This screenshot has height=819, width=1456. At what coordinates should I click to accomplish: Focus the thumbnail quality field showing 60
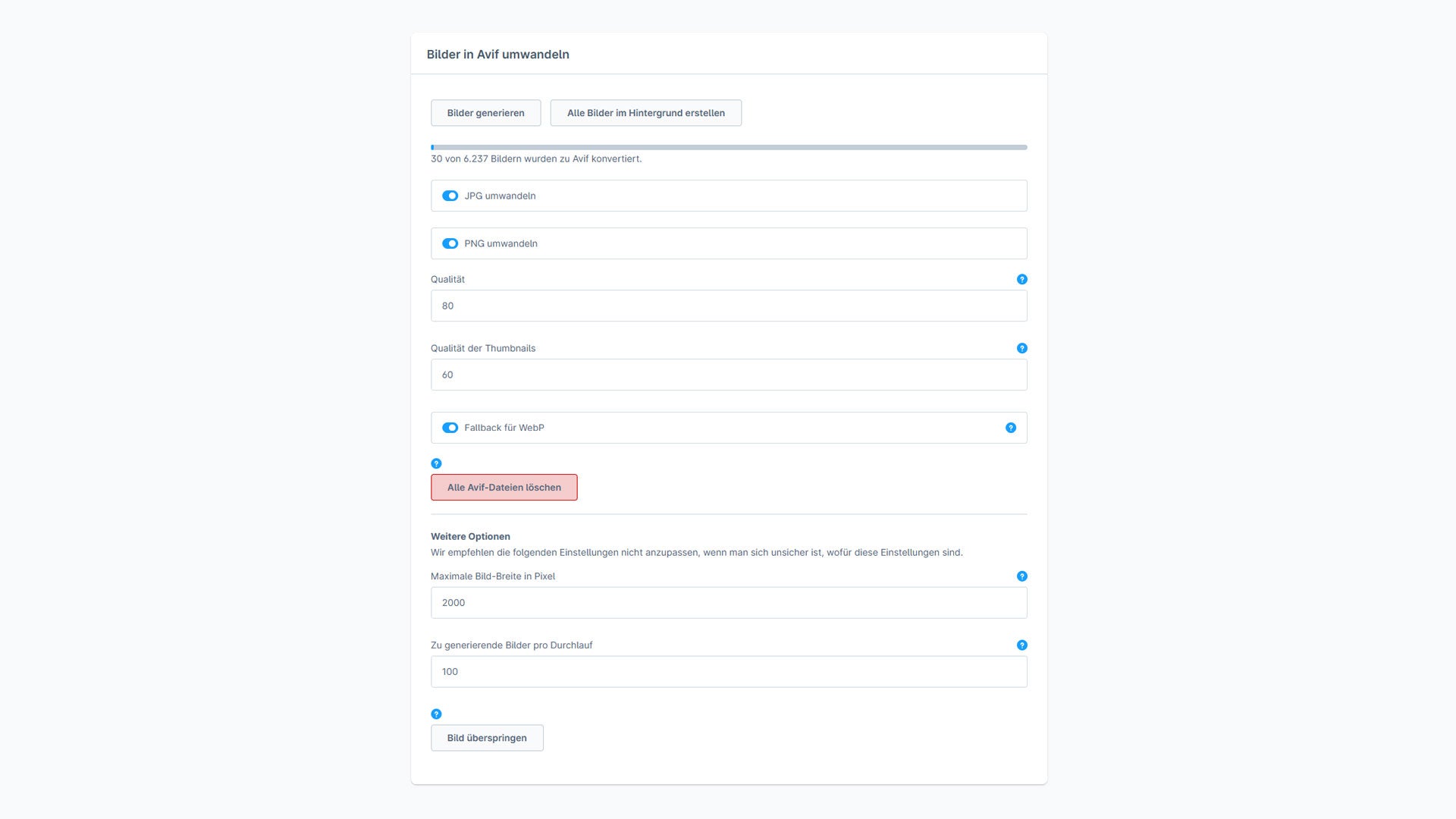(x=729, y=375)
